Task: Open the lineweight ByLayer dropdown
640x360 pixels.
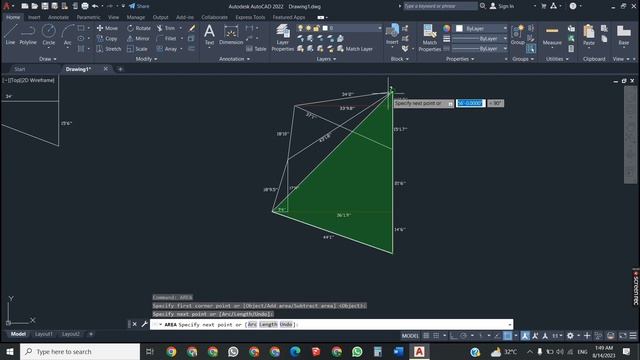Action: tap(480, 38)
